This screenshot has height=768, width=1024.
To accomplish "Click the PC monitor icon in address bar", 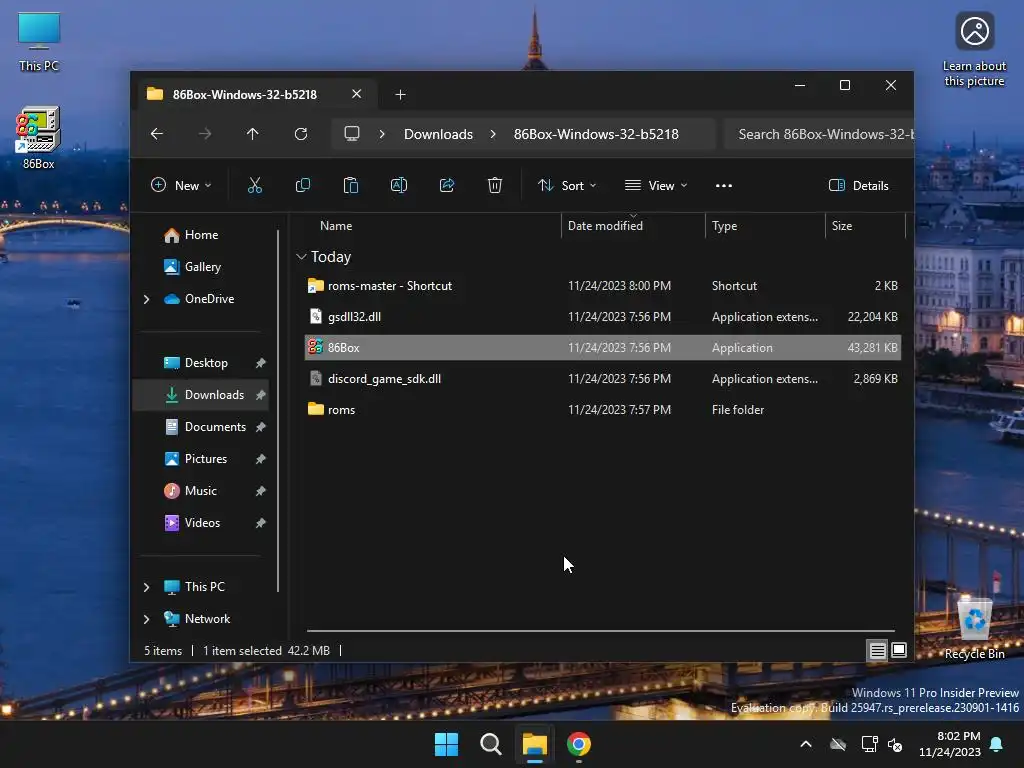I will click(x=352, y=134).
